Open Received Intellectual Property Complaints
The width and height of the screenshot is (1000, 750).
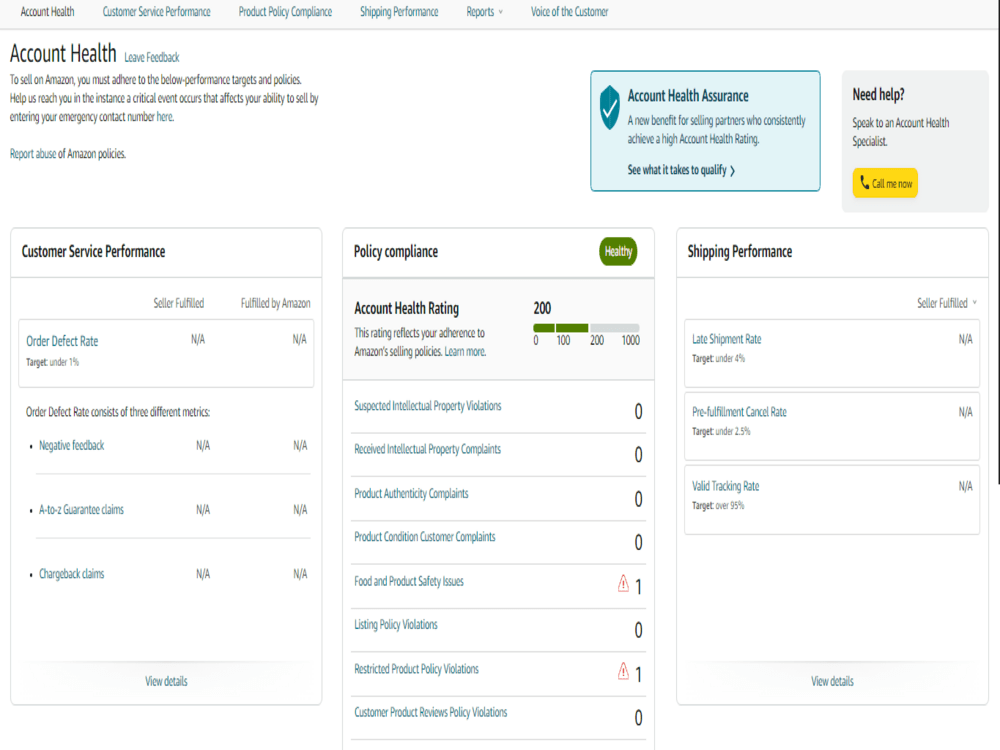427,449
